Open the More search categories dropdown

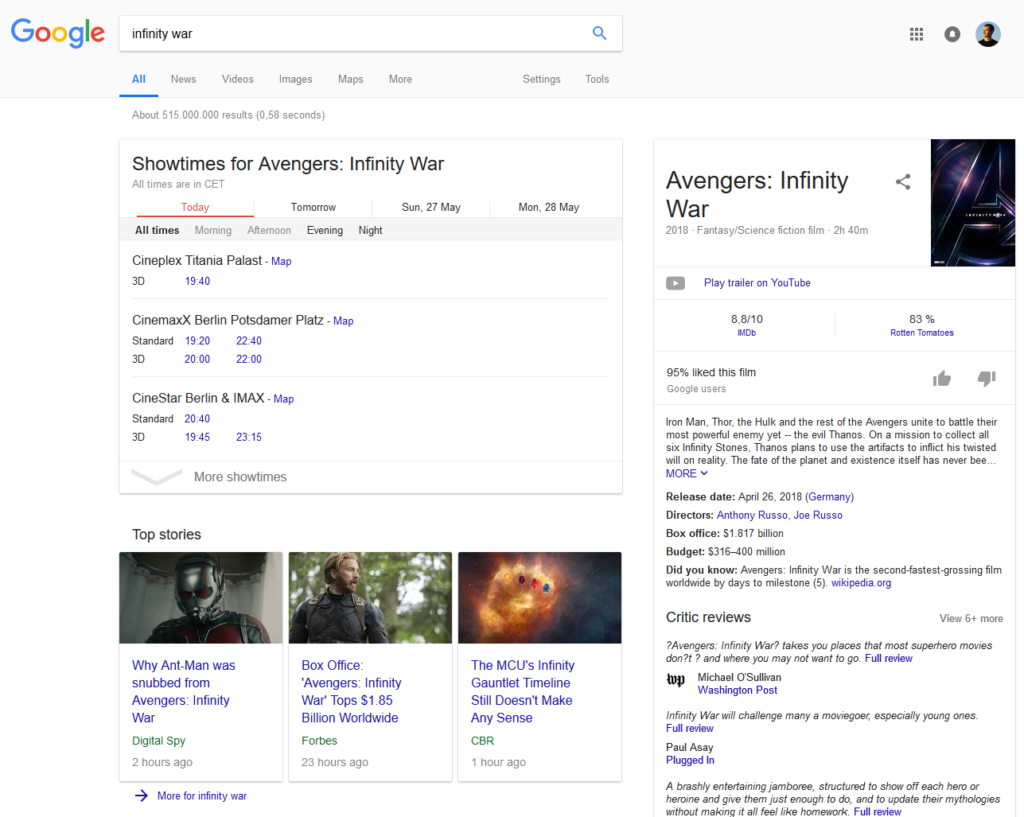[400, 79]
